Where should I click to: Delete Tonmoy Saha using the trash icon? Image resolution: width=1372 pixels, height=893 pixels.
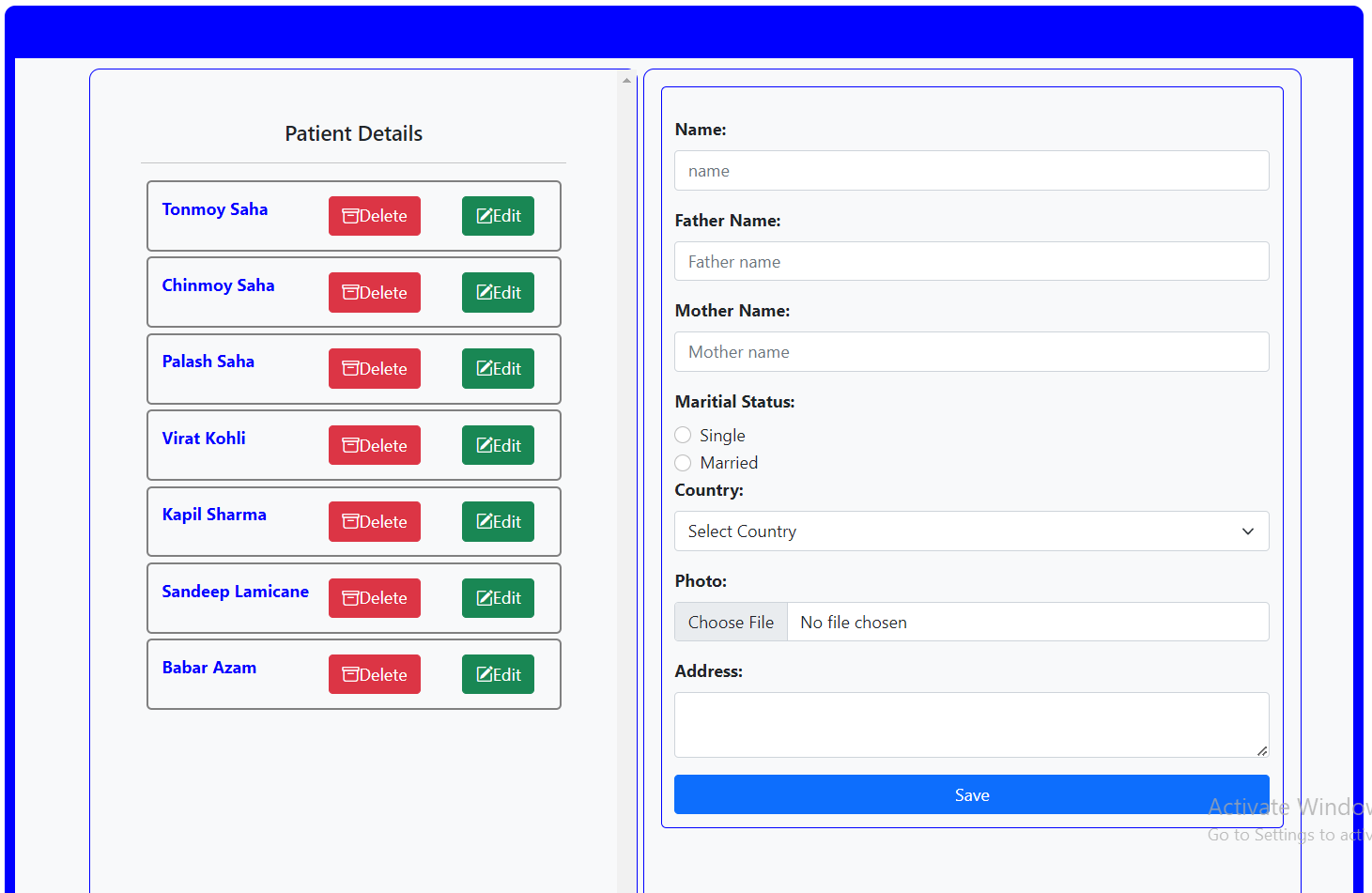pos(349,216)
